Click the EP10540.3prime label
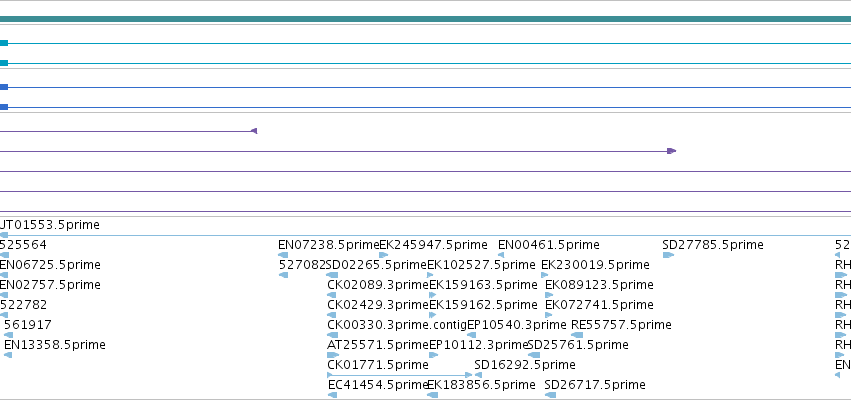 tap(517, 325)
